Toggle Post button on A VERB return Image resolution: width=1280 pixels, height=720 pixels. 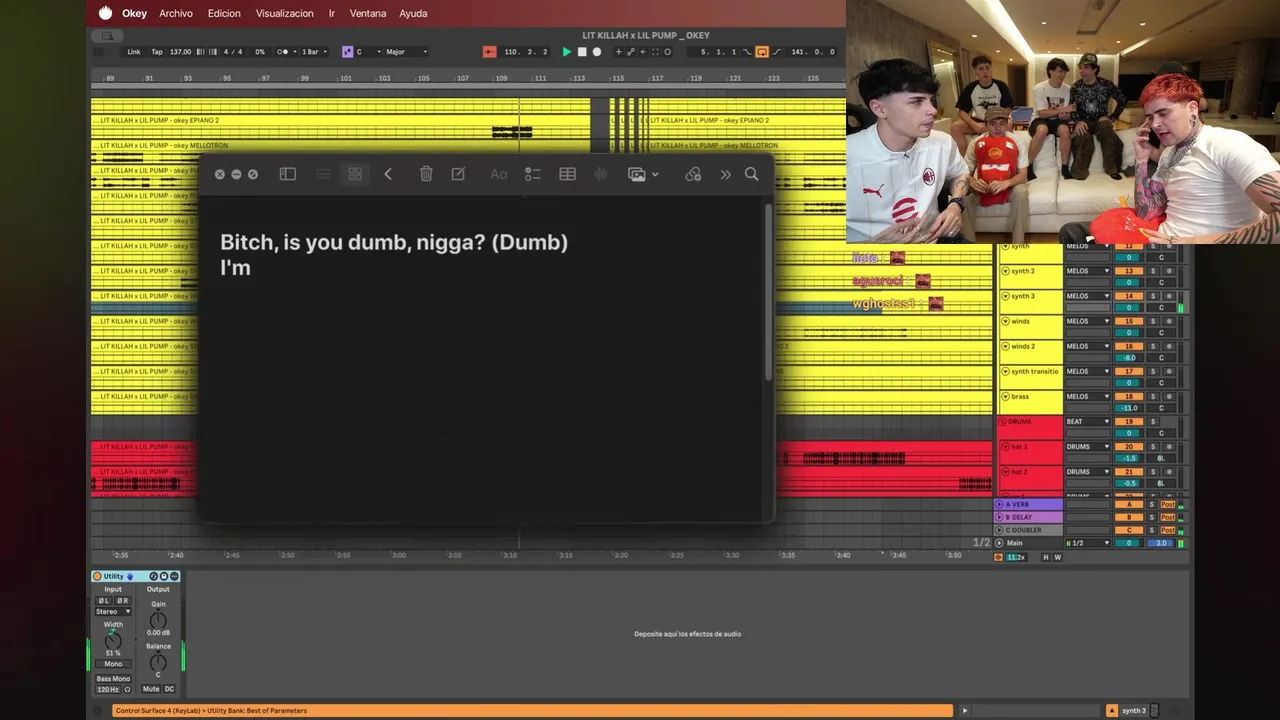(x=1168, y=504)
